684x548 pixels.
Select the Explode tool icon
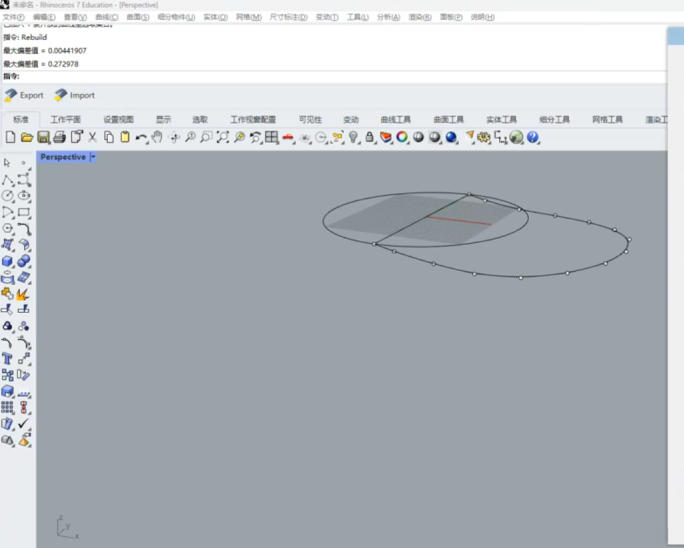[23, 294]
